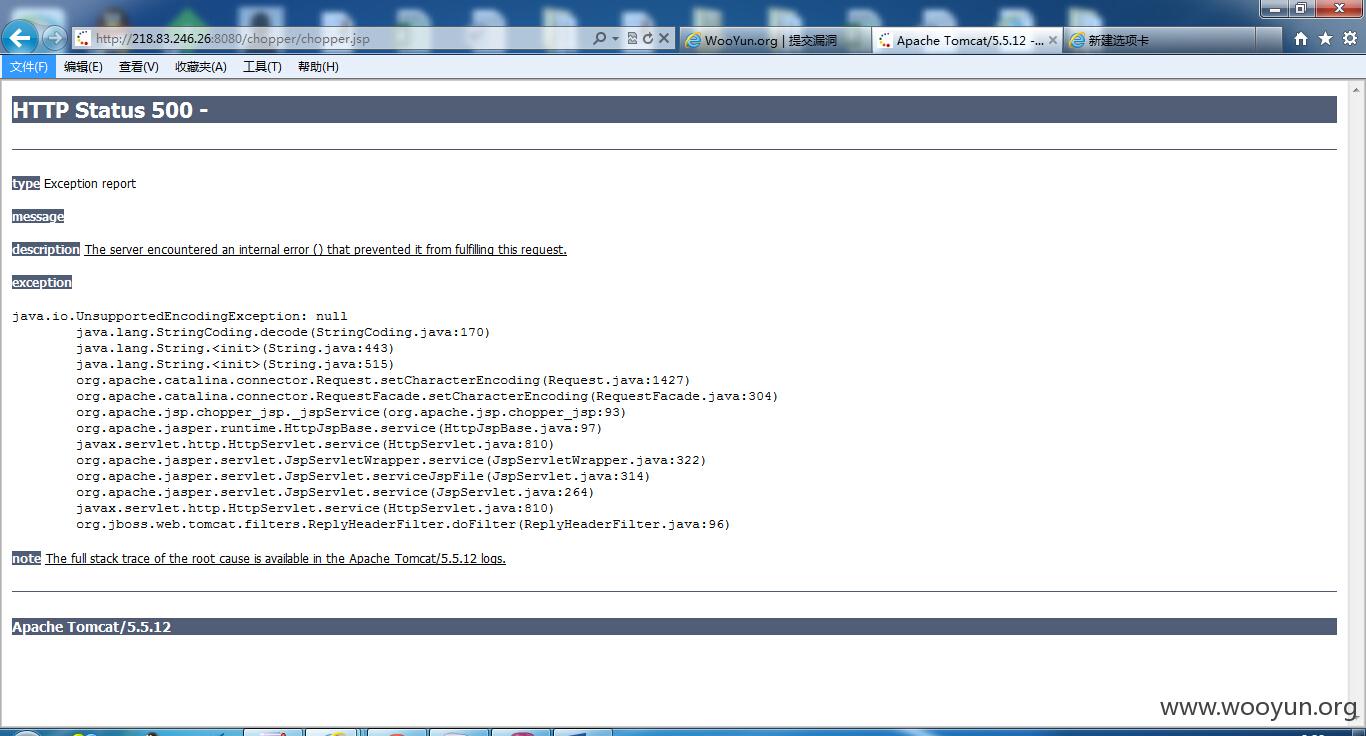Click the ReplyHeaderFilter.doFilter stack line

point(403,524)
